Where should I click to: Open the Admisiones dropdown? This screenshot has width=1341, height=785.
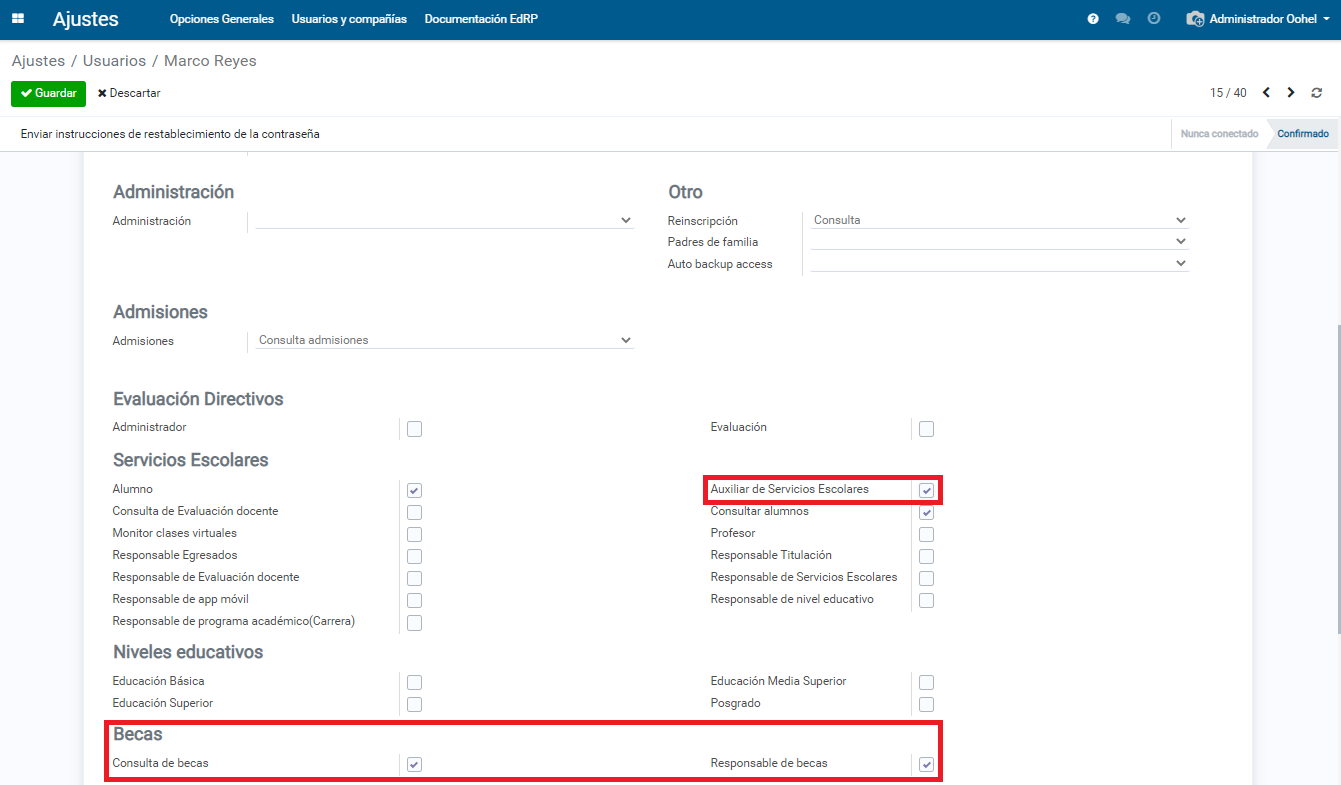[x=444, y=340]
